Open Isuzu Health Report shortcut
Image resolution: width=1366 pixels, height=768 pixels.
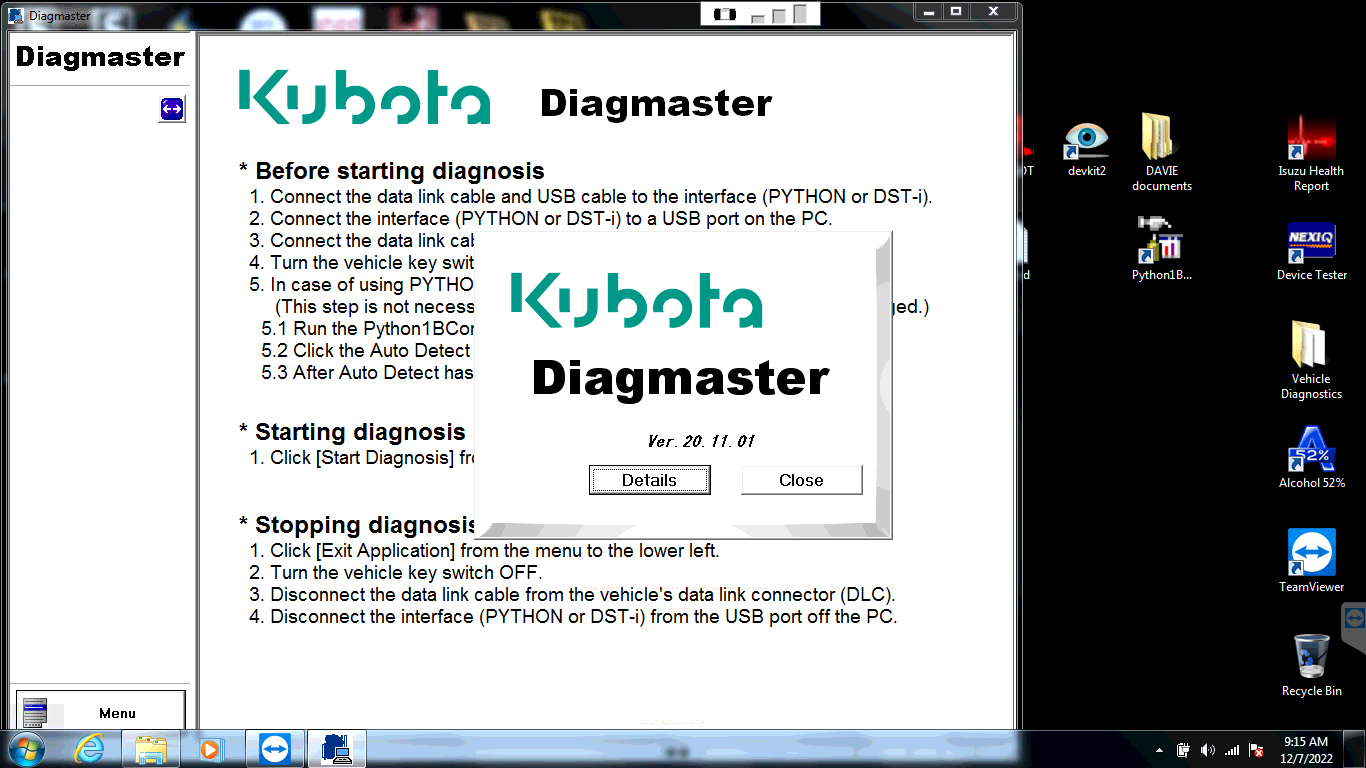pyautogui.click(x=1311, y=153)
